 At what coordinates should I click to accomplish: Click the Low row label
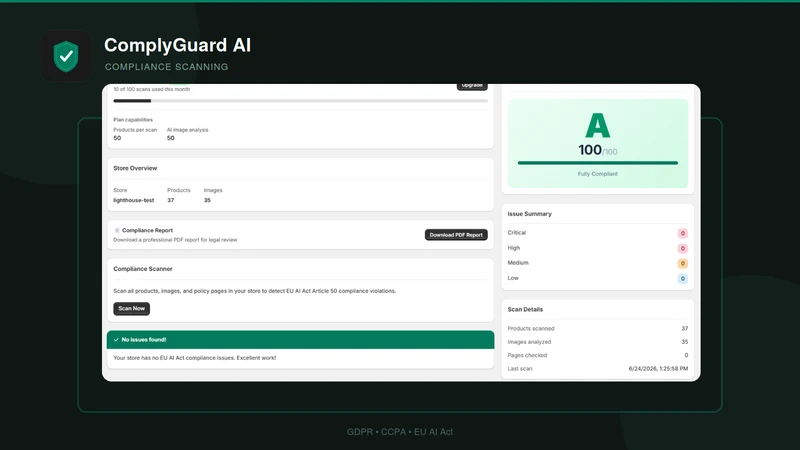513,278
